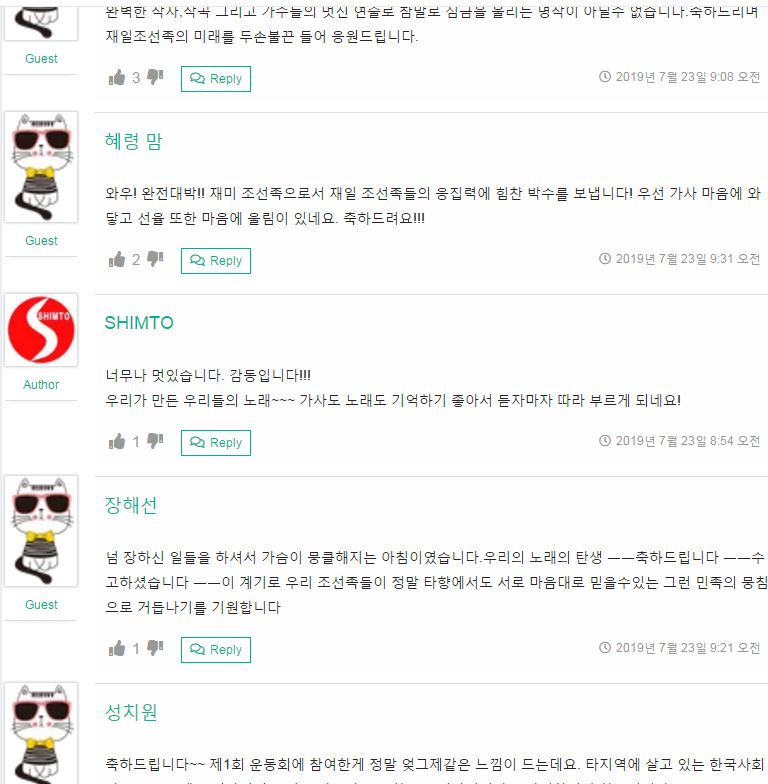768x784 pixels.
Task: Reply to 장해선's comment
Action: (216, 650)
